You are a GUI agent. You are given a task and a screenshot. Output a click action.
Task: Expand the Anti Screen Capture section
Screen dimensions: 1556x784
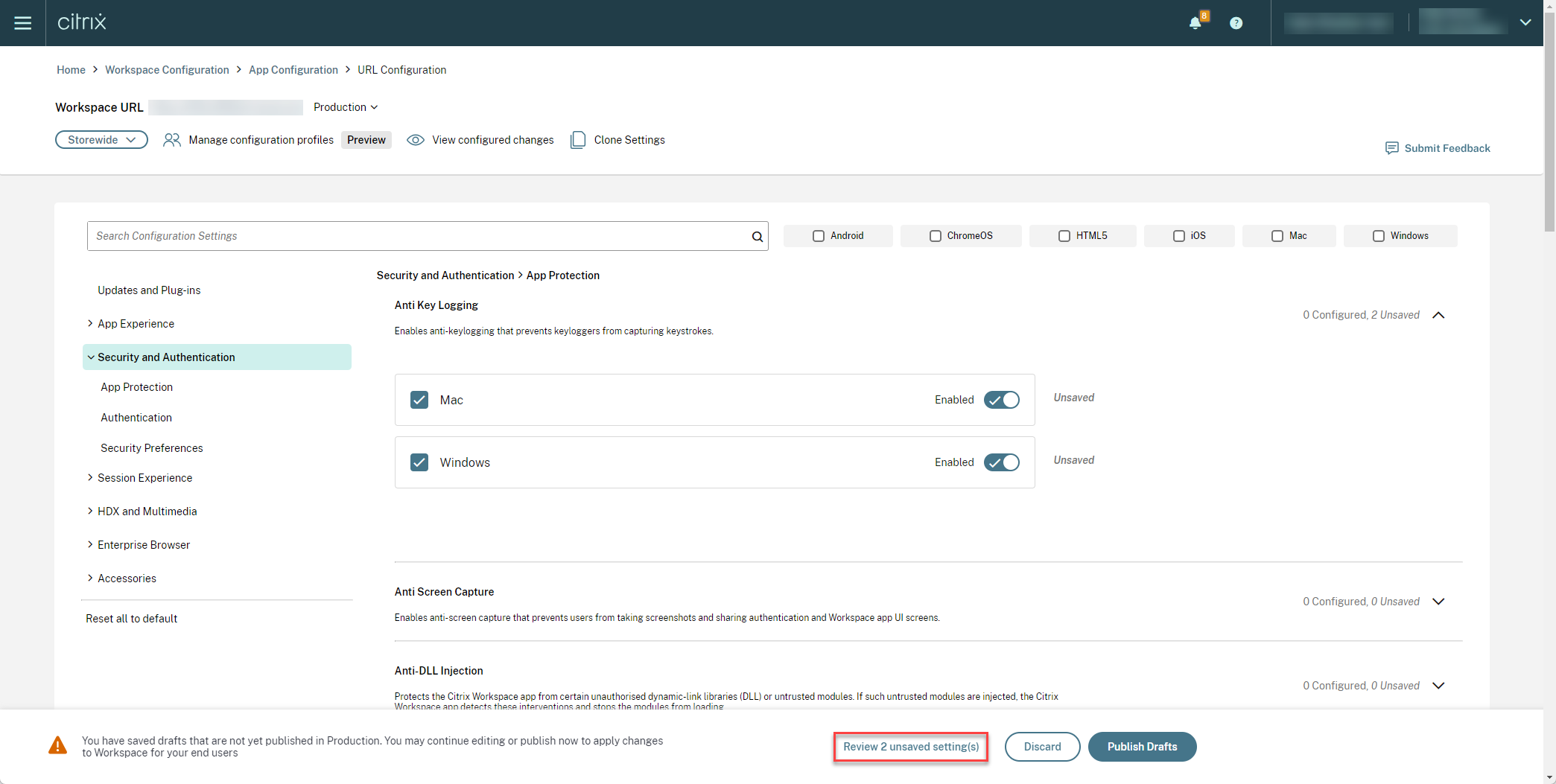click(x=1438, y=601)
